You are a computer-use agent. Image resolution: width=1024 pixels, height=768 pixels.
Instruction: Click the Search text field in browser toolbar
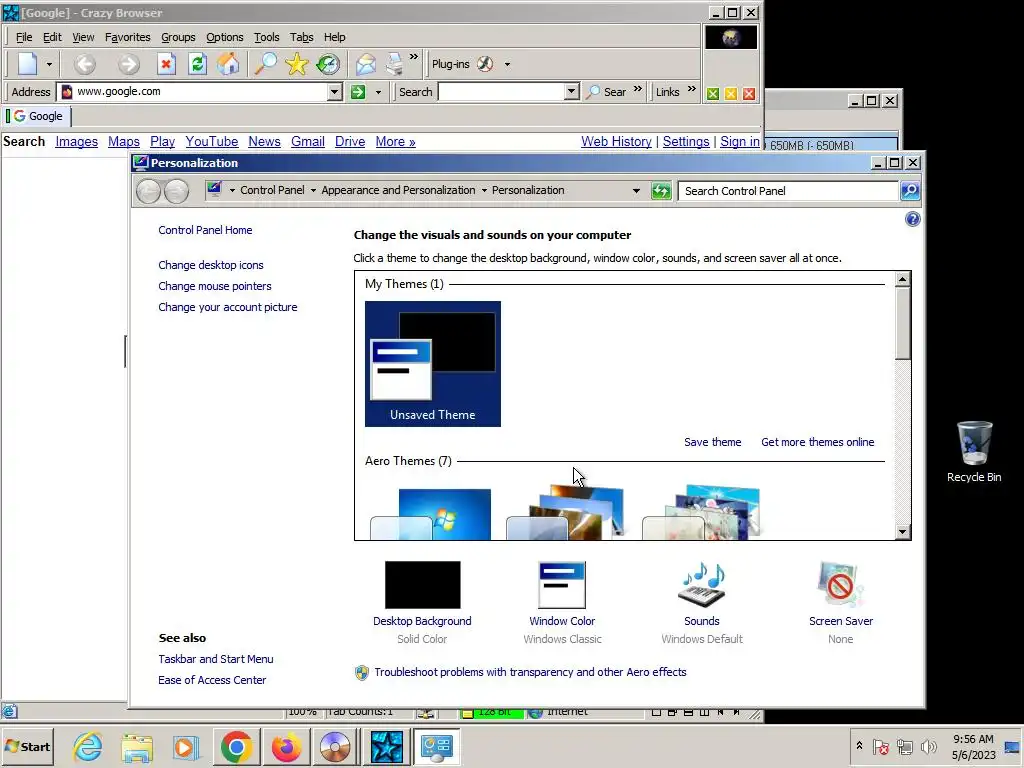coord(501,91)
